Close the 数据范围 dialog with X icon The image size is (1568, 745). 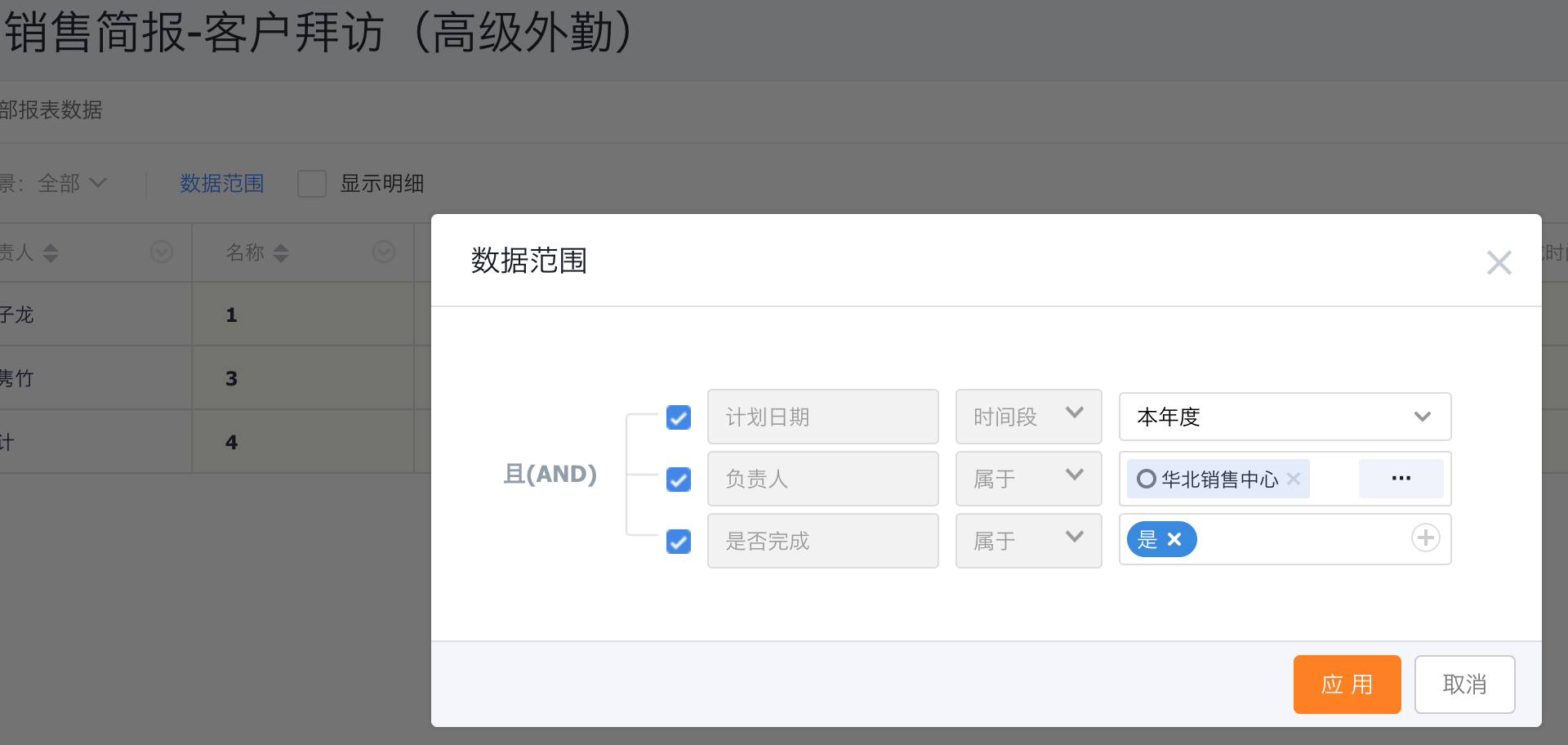(1499, 262)
